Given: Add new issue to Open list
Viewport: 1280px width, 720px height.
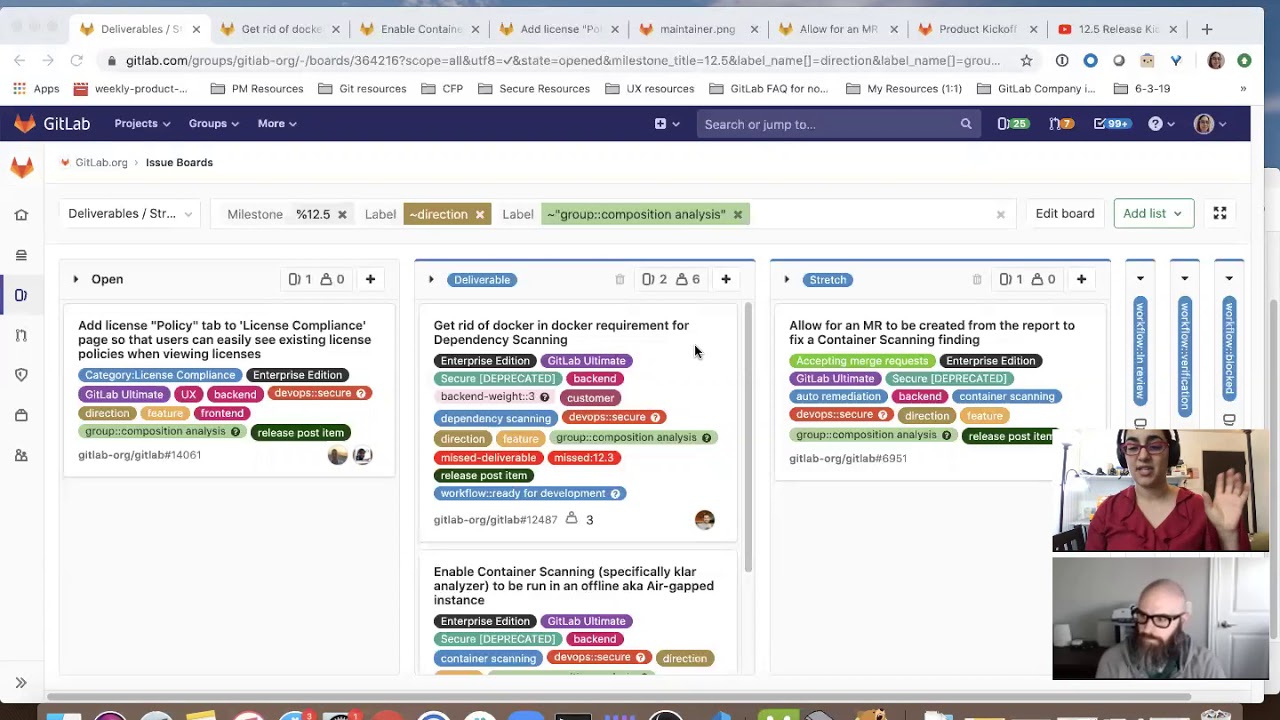Looking at the screenshot, I should click(370, 279).
